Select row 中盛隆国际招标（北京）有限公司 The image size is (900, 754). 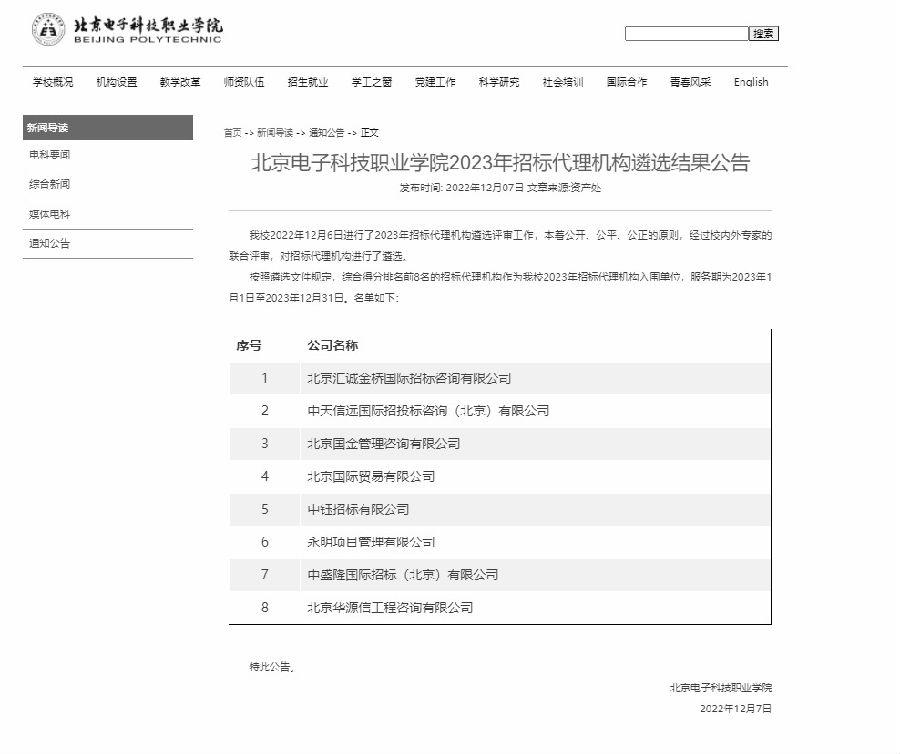point(500,574)
